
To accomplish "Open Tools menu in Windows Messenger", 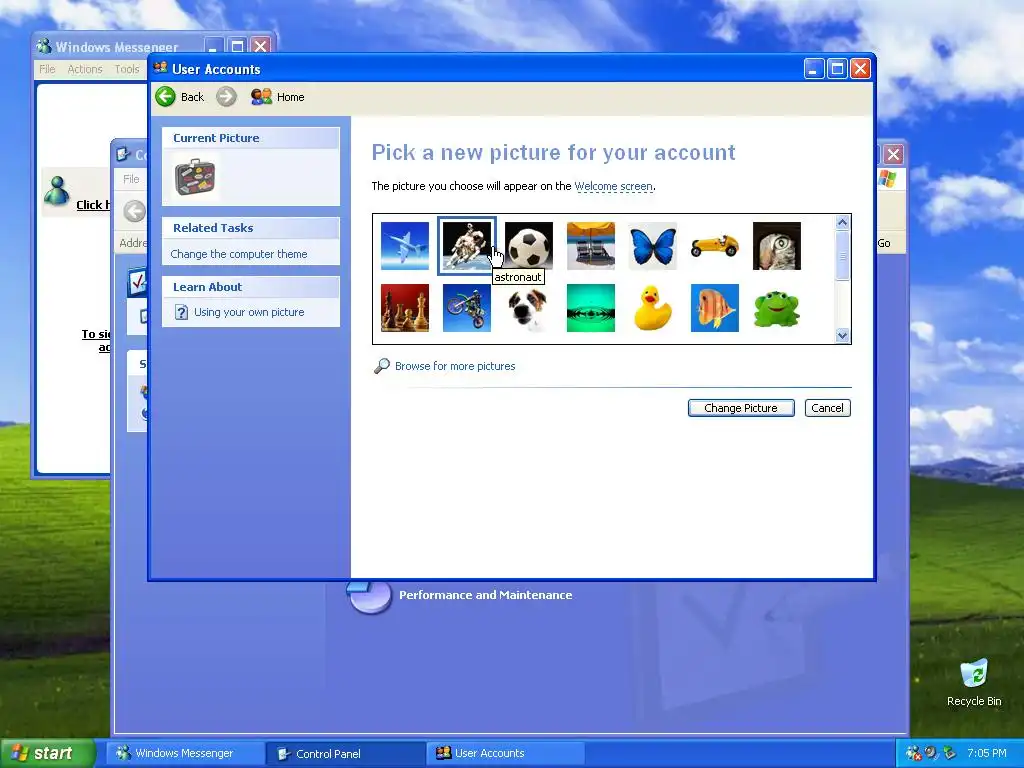I will (x=127, y=69).
